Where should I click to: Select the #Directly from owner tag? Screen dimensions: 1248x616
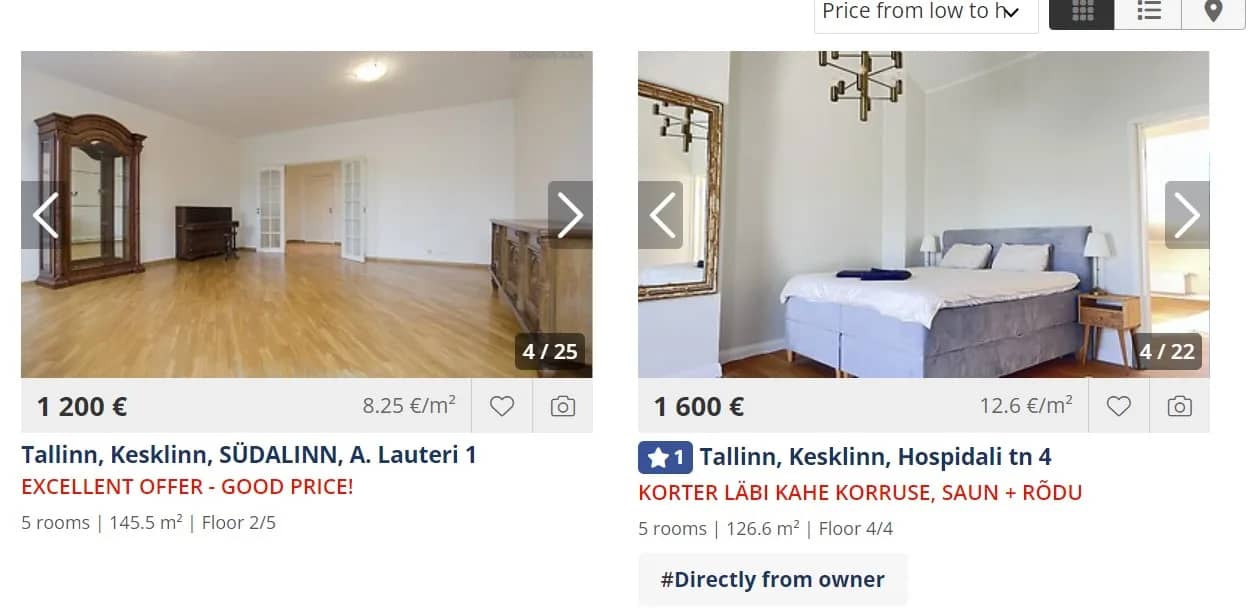[x=773, y=579]
